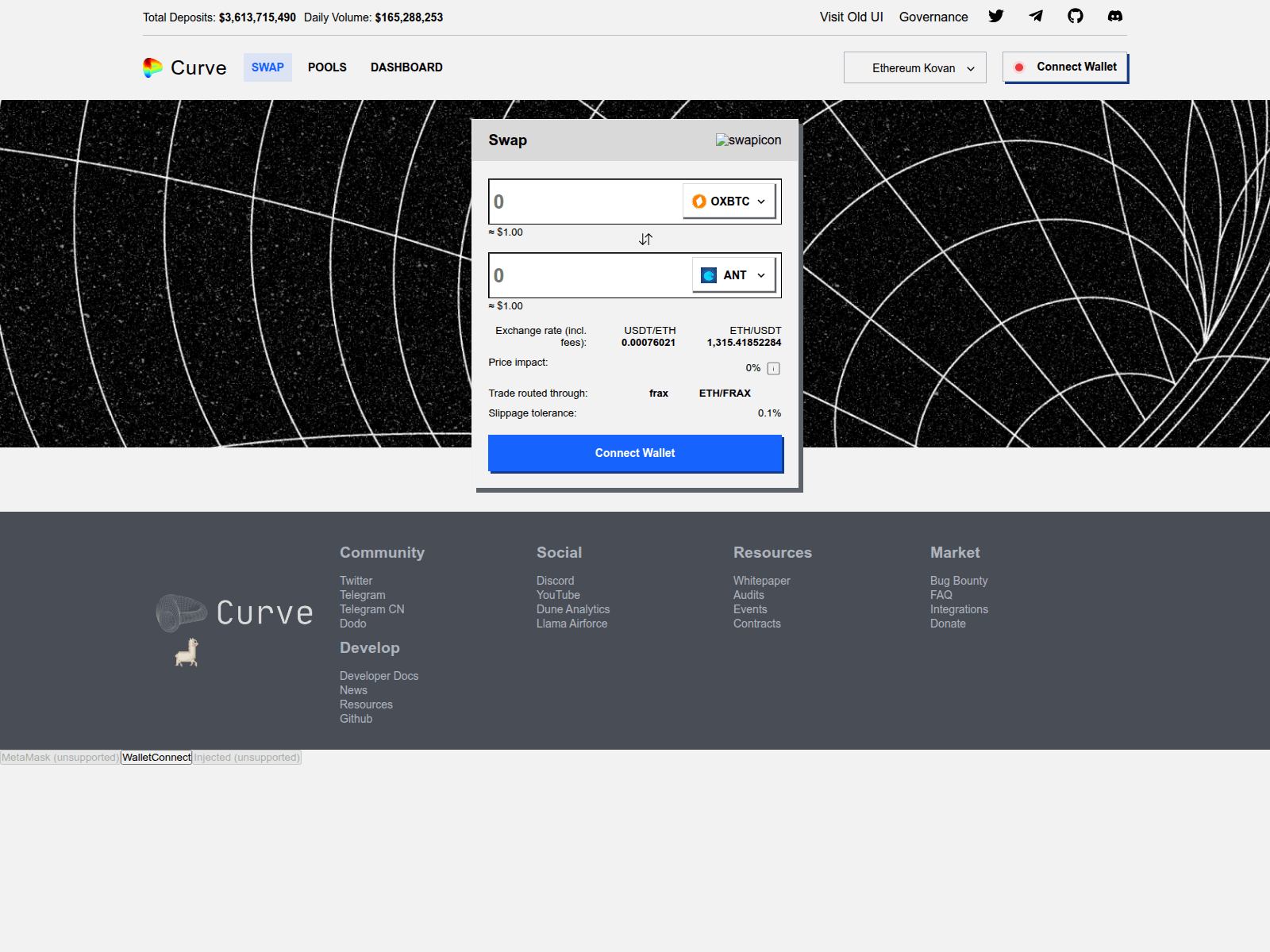Open the Developer Docs link
This screenshot has width=1270, height=952.
tap(379, 676)
